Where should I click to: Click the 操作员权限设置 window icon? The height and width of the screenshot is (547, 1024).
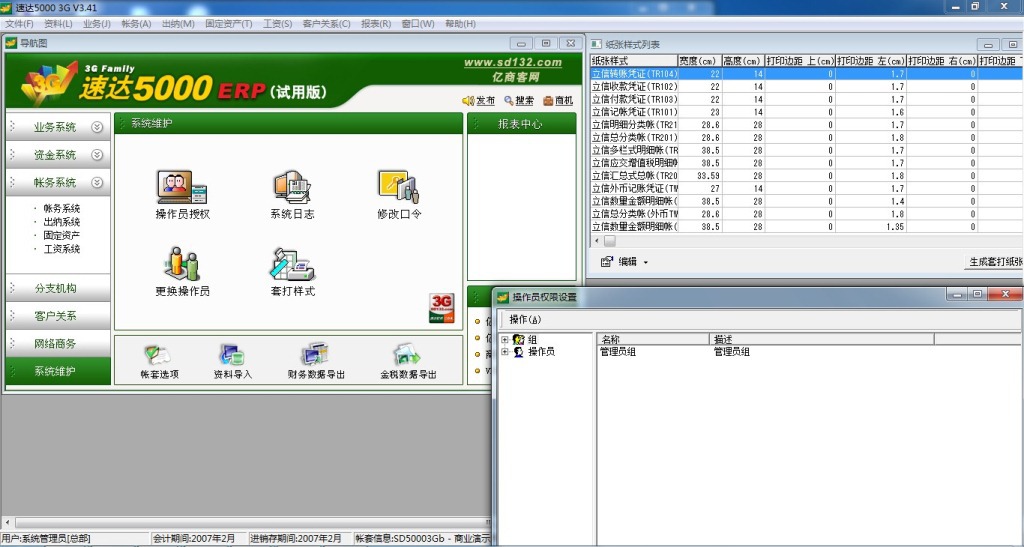pos(503,297)
